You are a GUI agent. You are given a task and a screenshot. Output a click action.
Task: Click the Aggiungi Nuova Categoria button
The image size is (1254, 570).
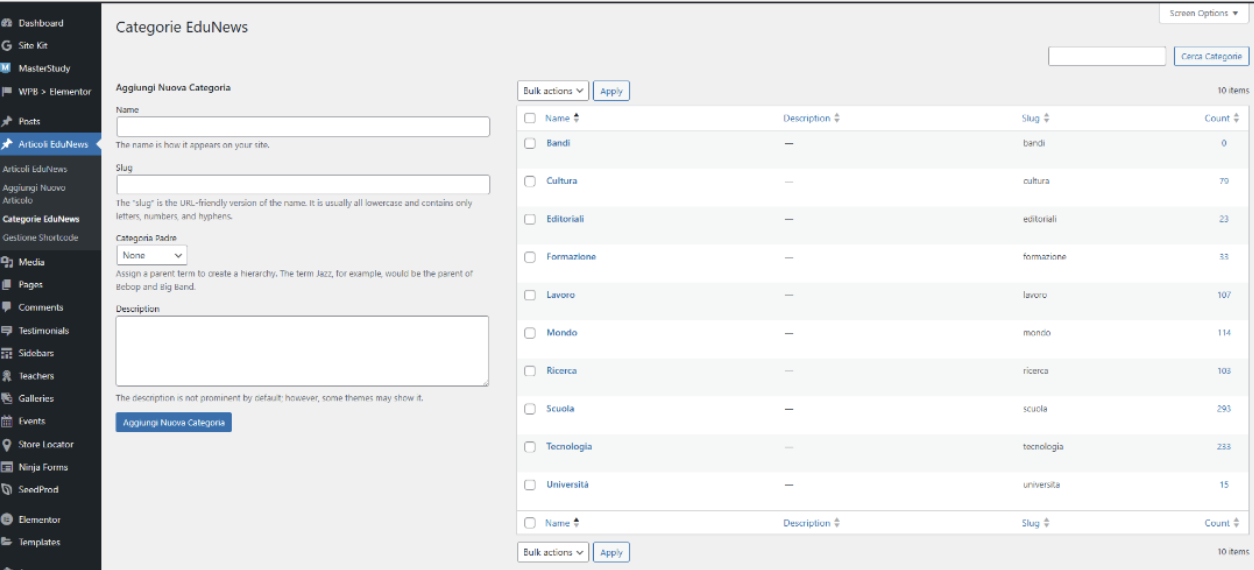173,423
